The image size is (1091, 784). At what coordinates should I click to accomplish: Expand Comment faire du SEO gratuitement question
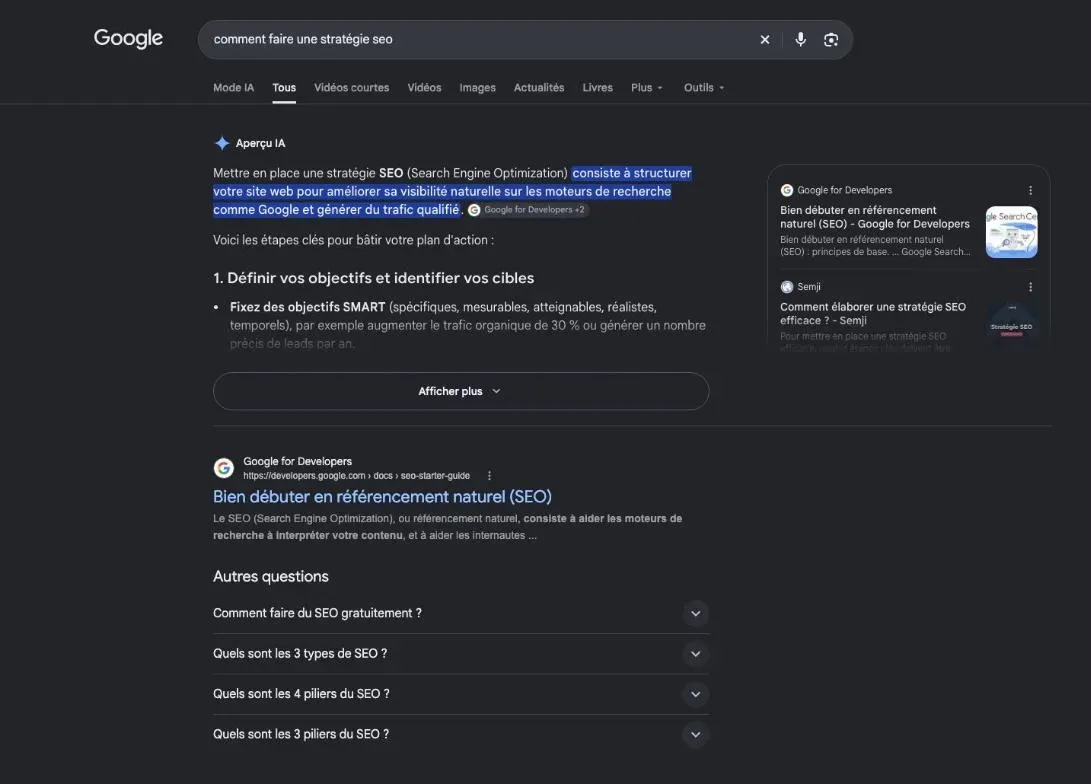point(461,614)
